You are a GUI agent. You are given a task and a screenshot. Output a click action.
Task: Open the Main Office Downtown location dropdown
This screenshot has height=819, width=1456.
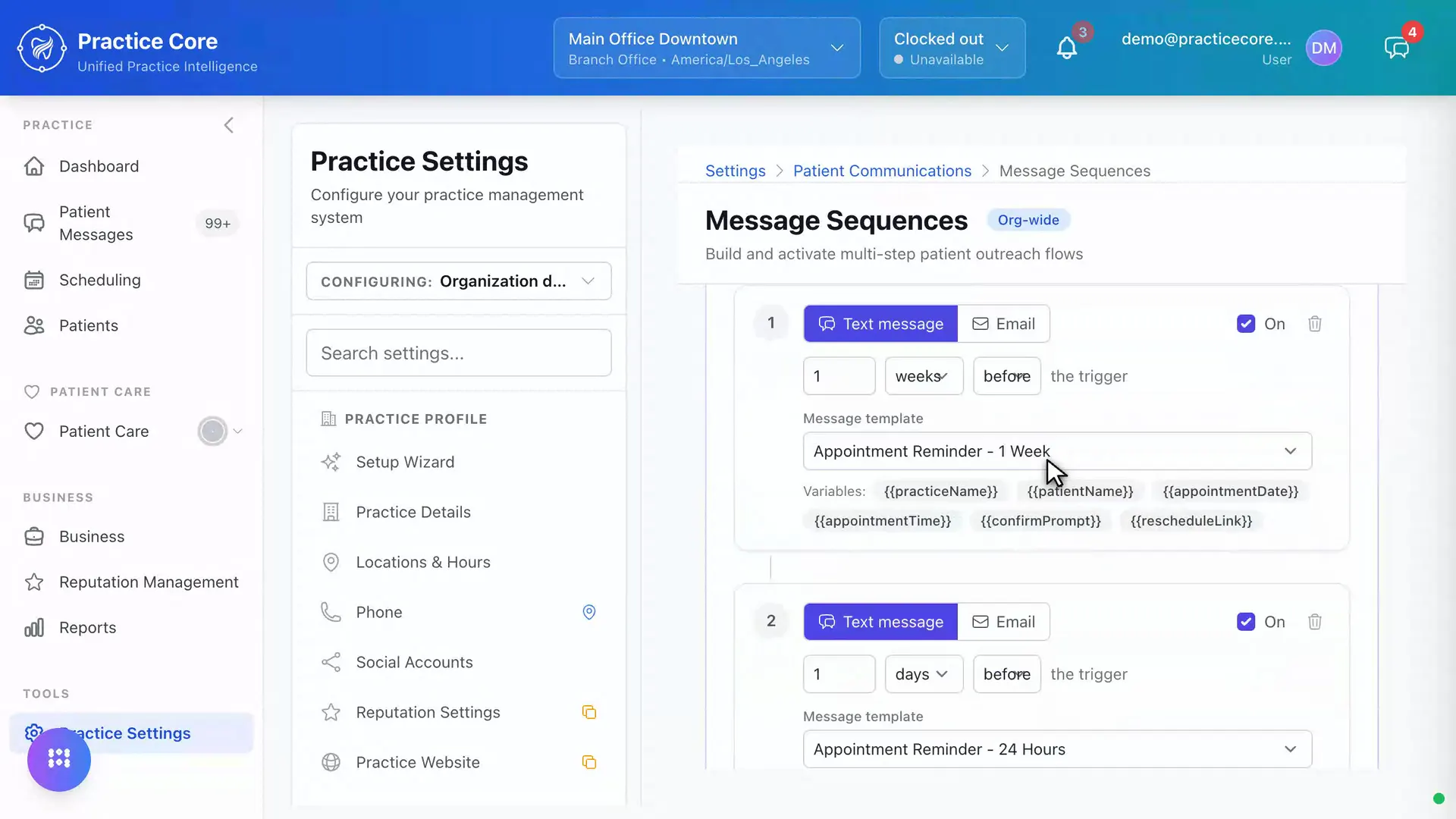pos(707,48)
